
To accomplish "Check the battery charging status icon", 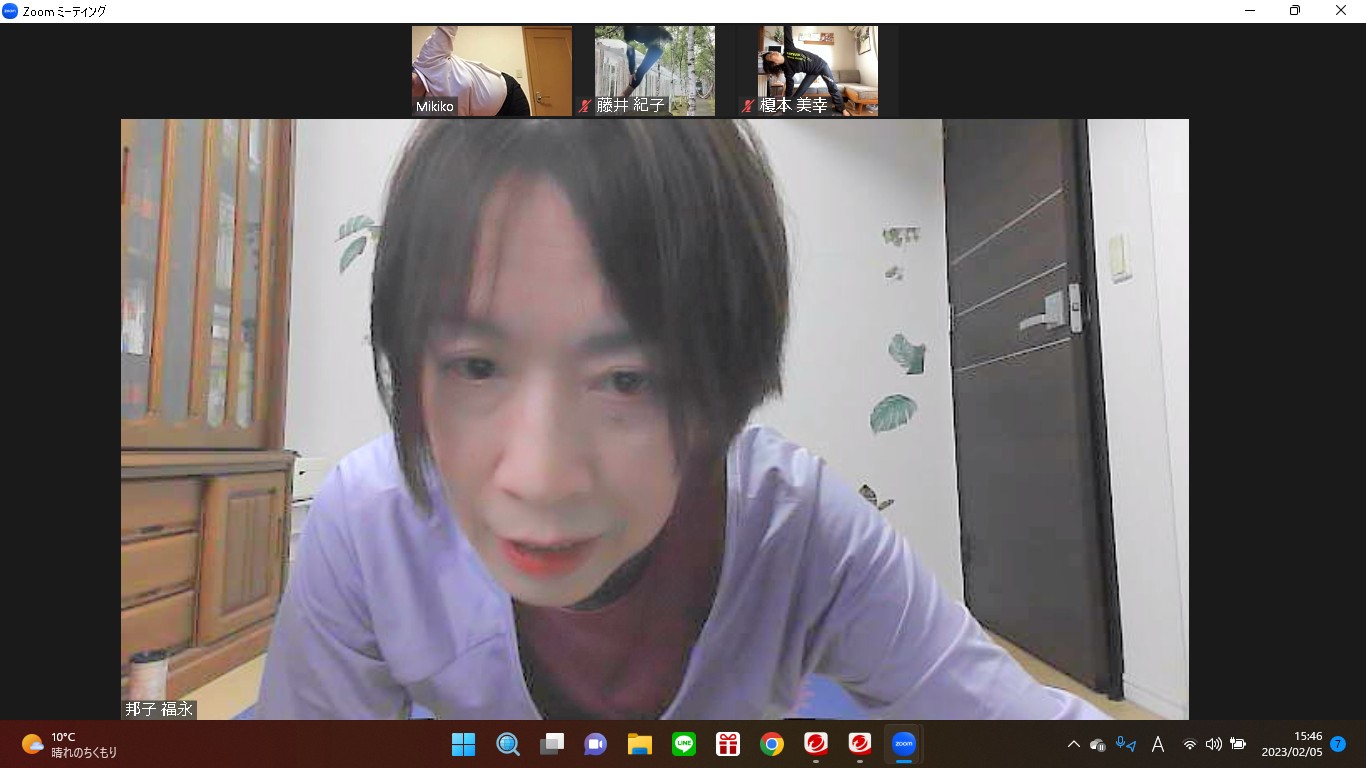I will tap(1238, 744).
